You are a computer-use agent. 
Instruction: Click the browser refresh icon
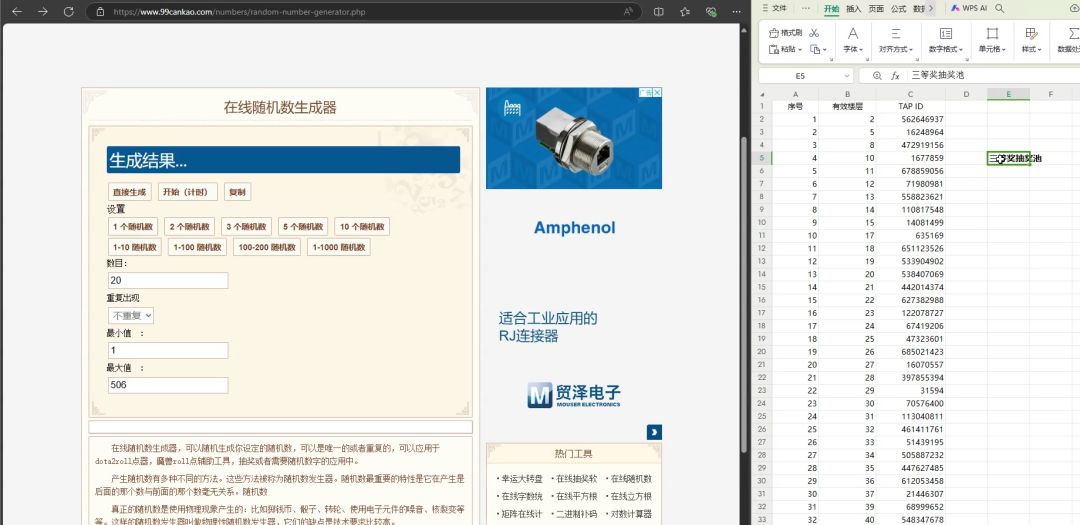pos(68,12)
